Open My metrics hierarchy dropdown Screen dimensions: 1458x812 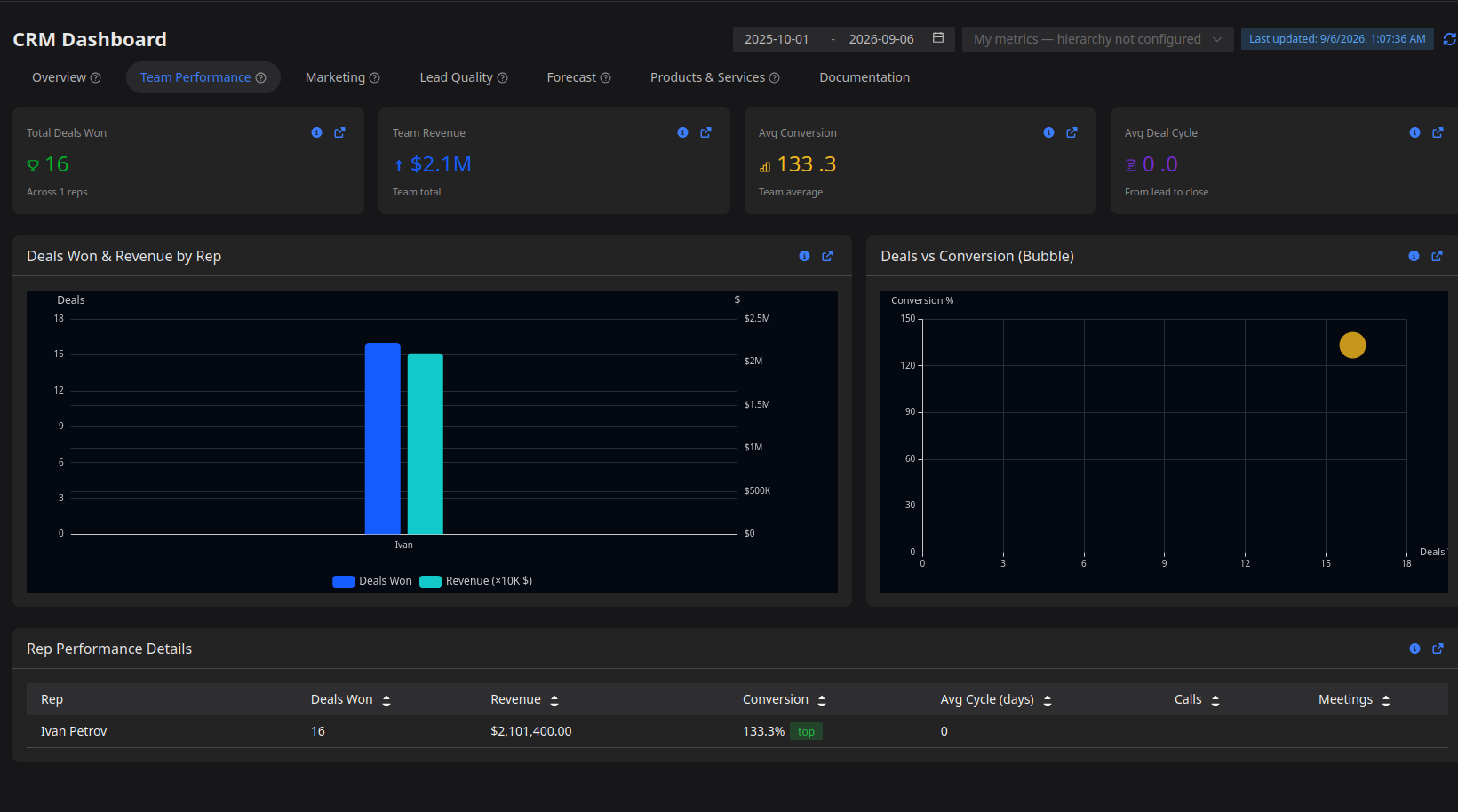1097,39
